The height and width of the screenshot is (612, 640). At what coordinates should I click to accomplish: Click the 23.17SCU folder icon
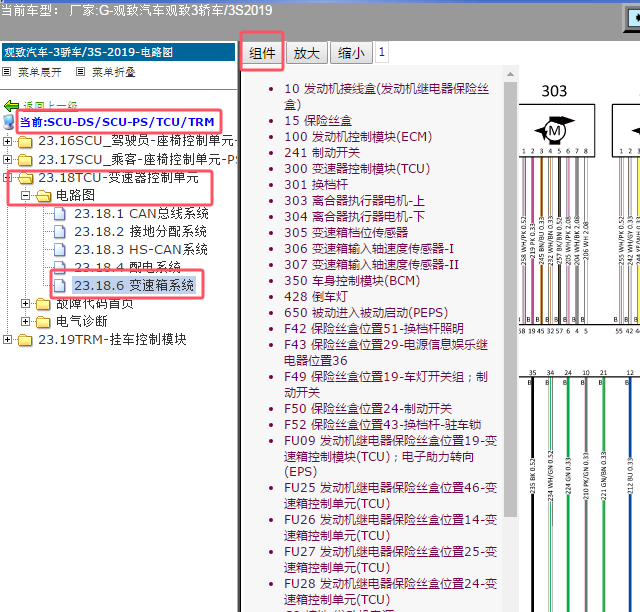click(25, 160)
